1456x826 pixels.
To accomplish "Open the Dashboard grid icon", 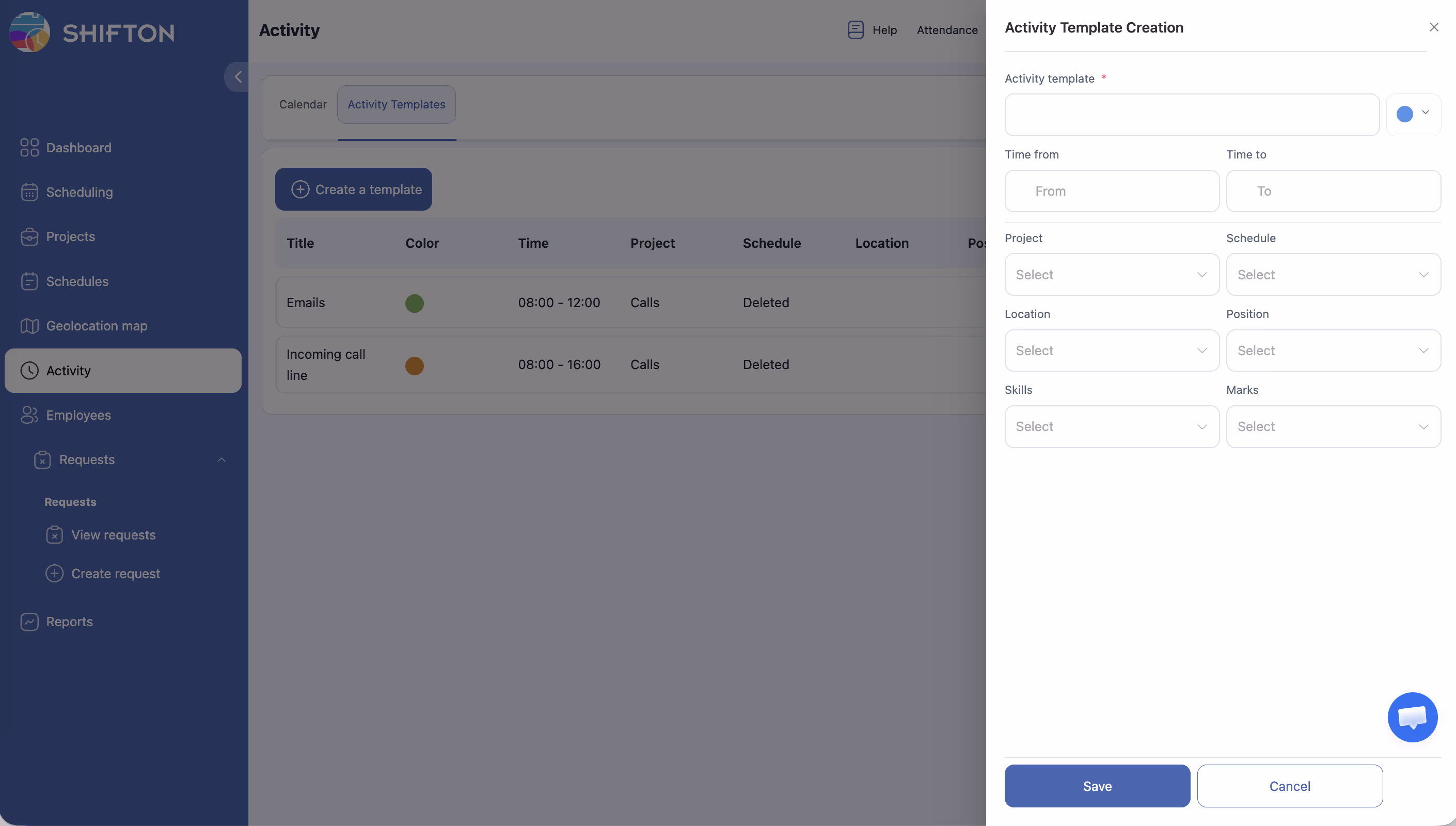I will pyautogui.click(x=29, y=148).
